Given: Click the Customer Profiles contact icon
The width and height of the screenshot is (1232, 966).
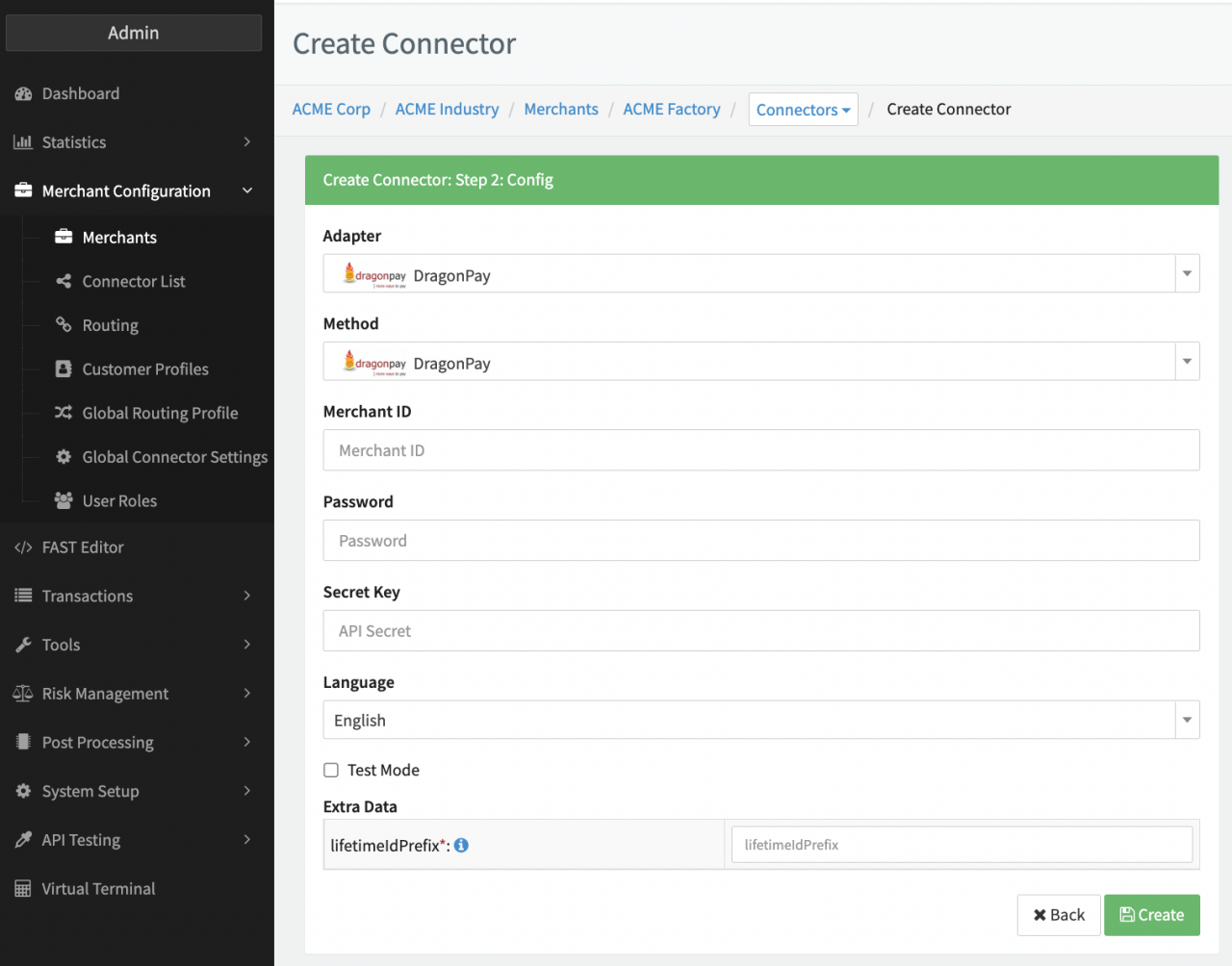Looking at the screenshot, I should (x=64, y=369).
